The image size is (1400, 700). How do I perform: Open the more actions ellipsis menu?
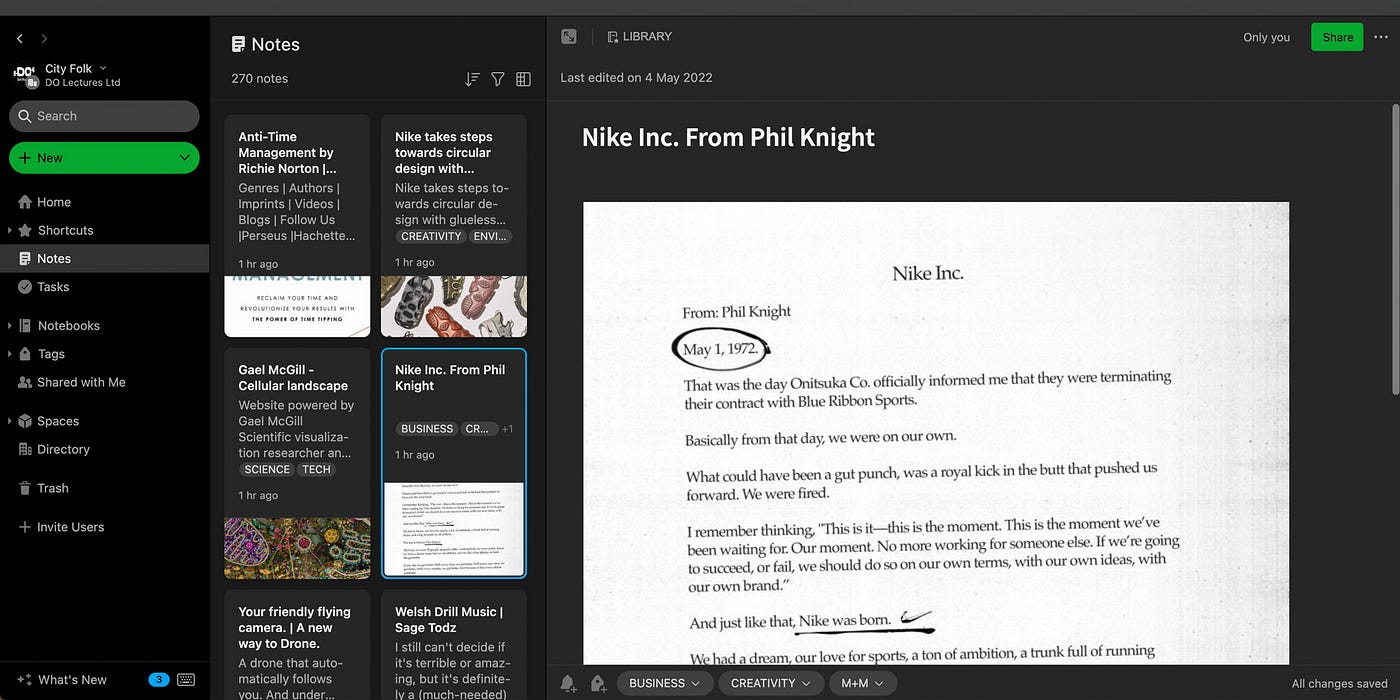pyautogui.click(x=1381, y=37)
